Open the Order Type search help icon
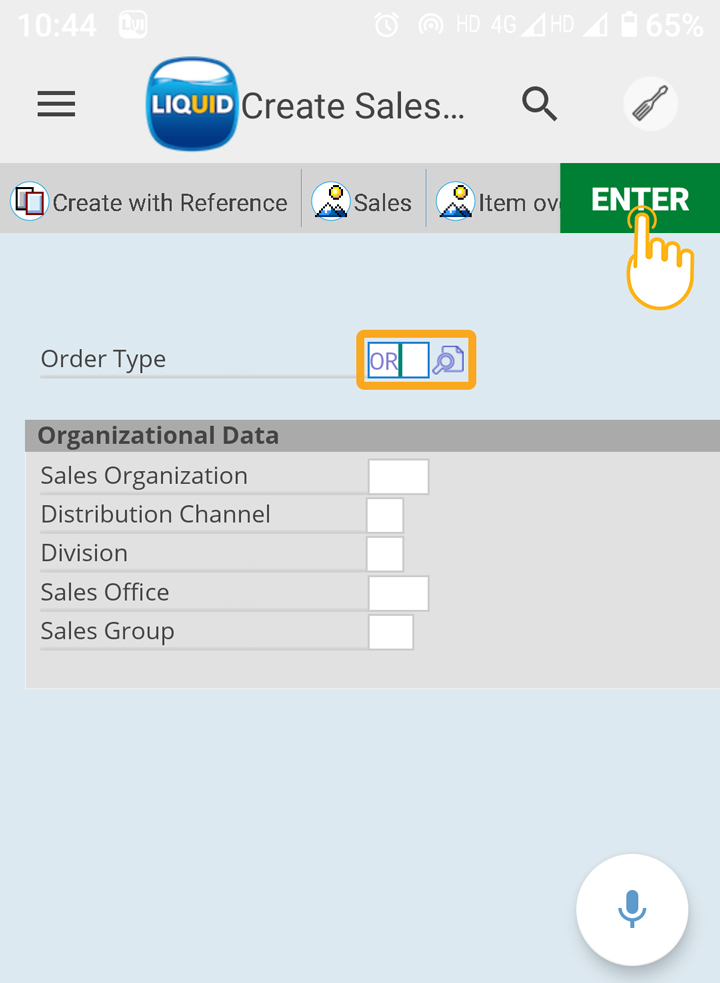 tap(449, 360)
